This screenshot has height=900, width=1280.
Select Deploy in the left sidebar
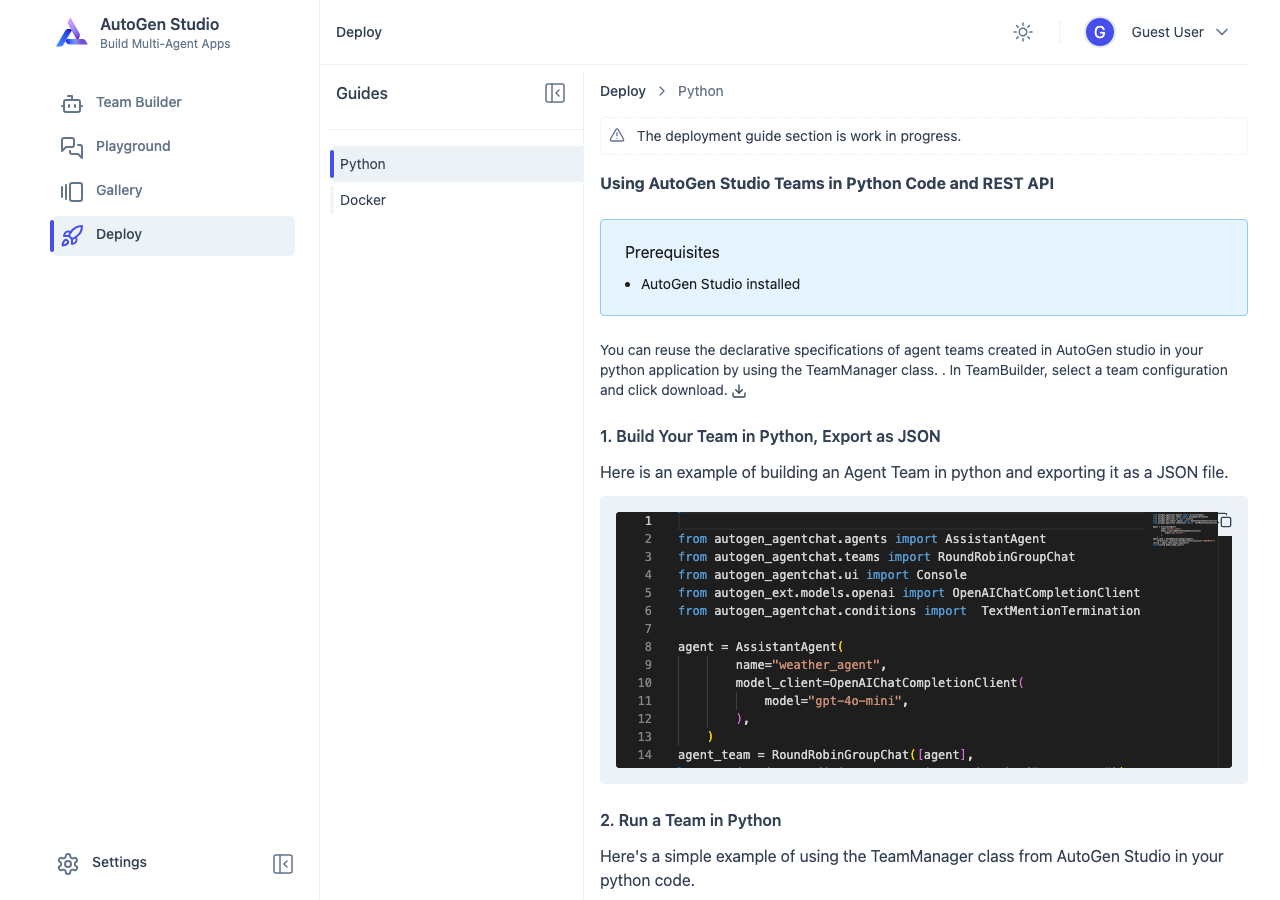coord(172,235)
